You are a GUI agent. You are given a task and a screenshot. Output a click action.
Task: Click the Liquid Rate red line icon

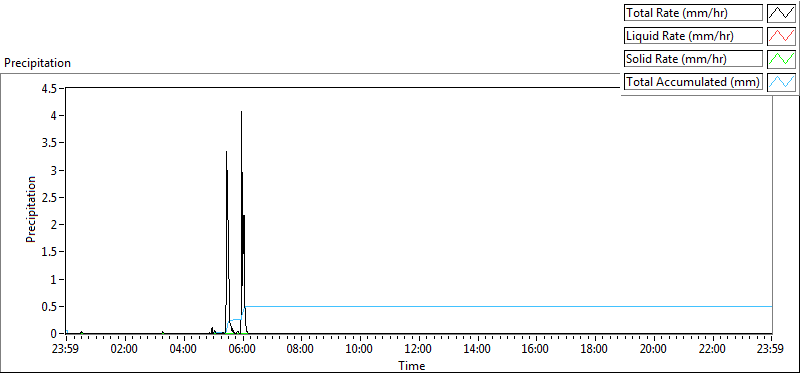pyautogui.click(x=782, y=36)
